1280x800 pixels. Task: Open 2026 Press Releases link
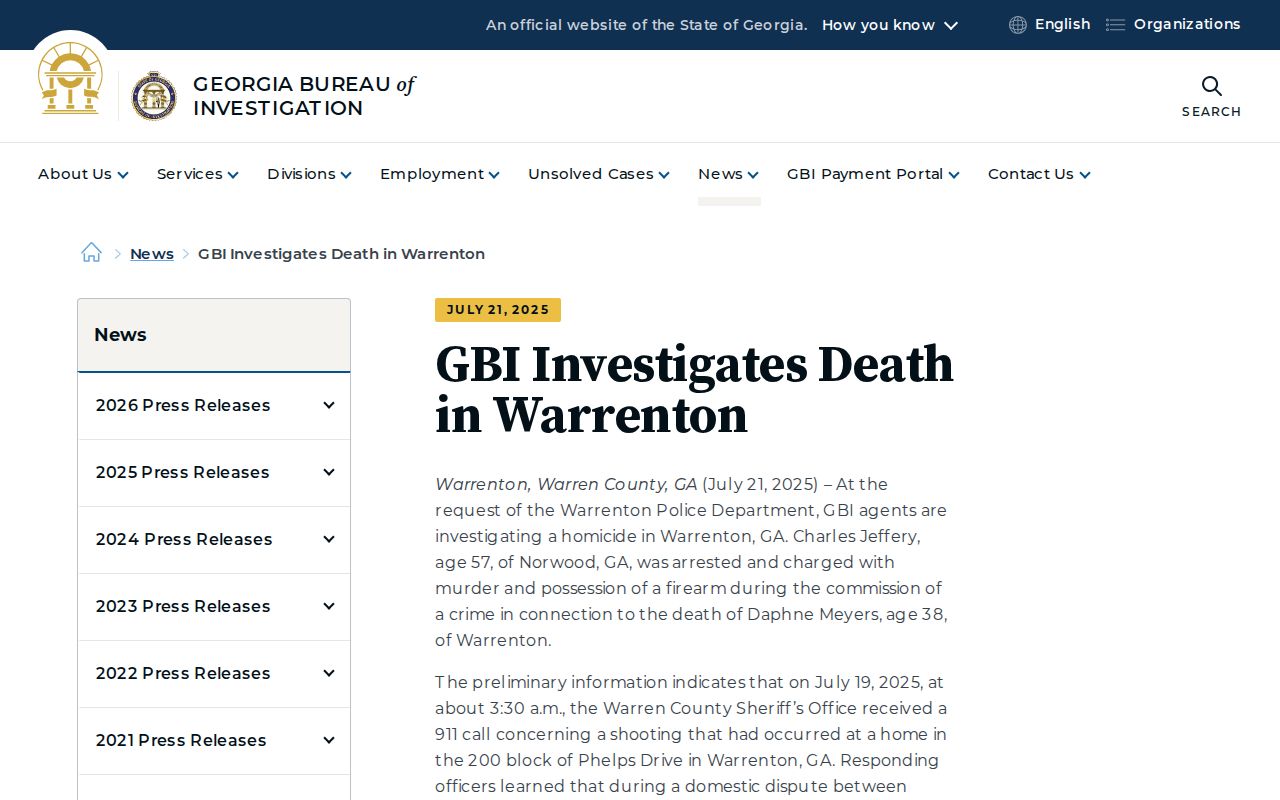coord(183,405)
